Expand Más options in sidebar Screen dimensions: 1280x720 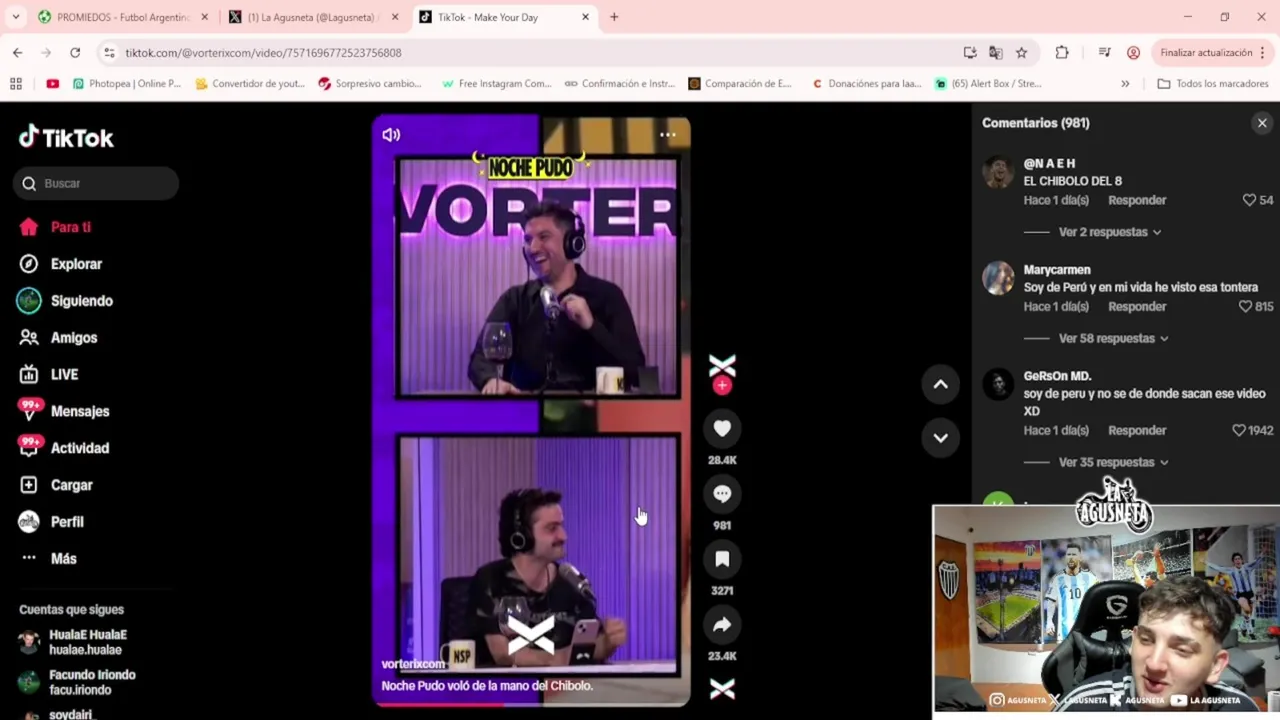[x=49, y=559]
